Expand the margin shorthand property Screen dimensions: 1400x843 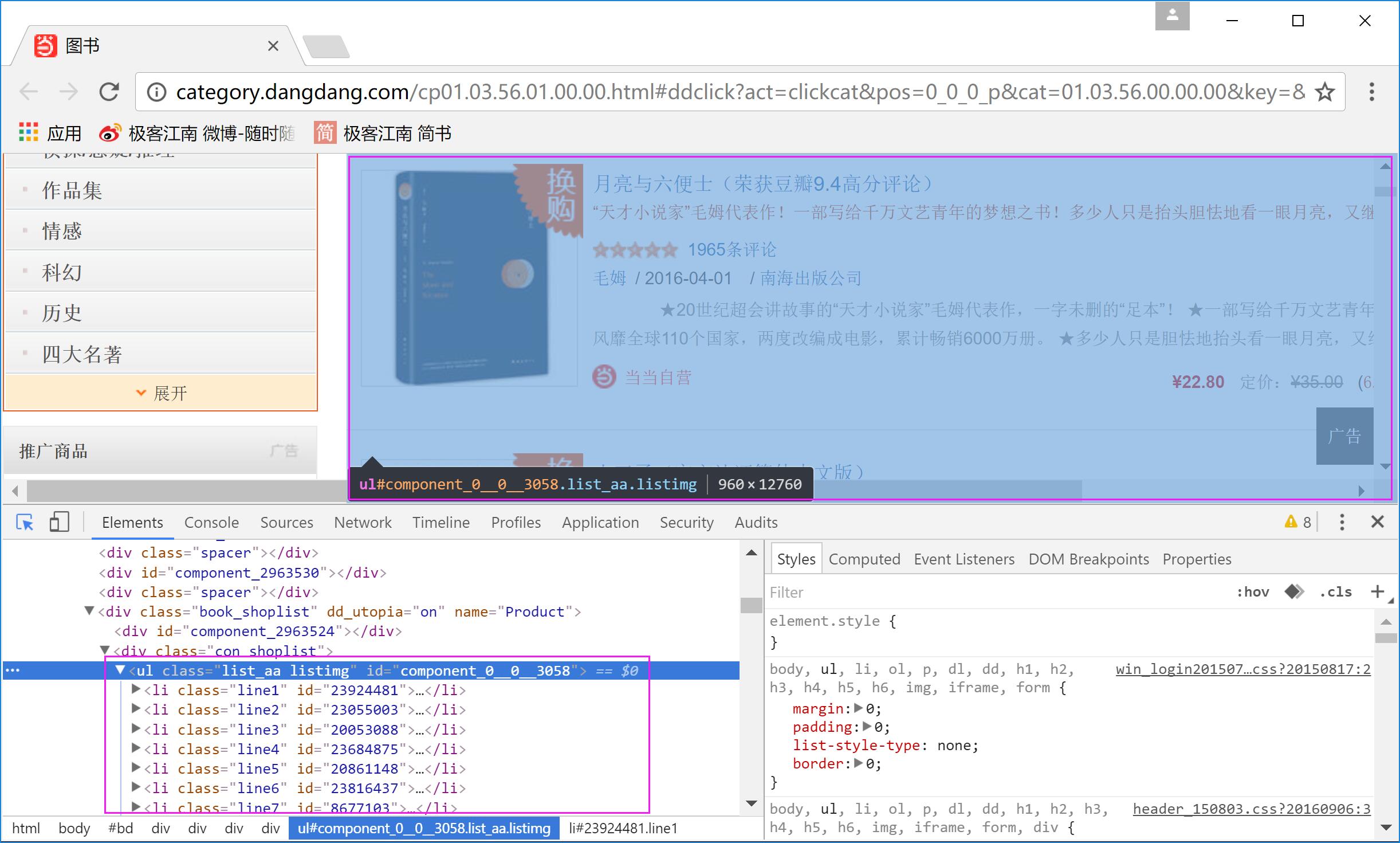(858, 708)
